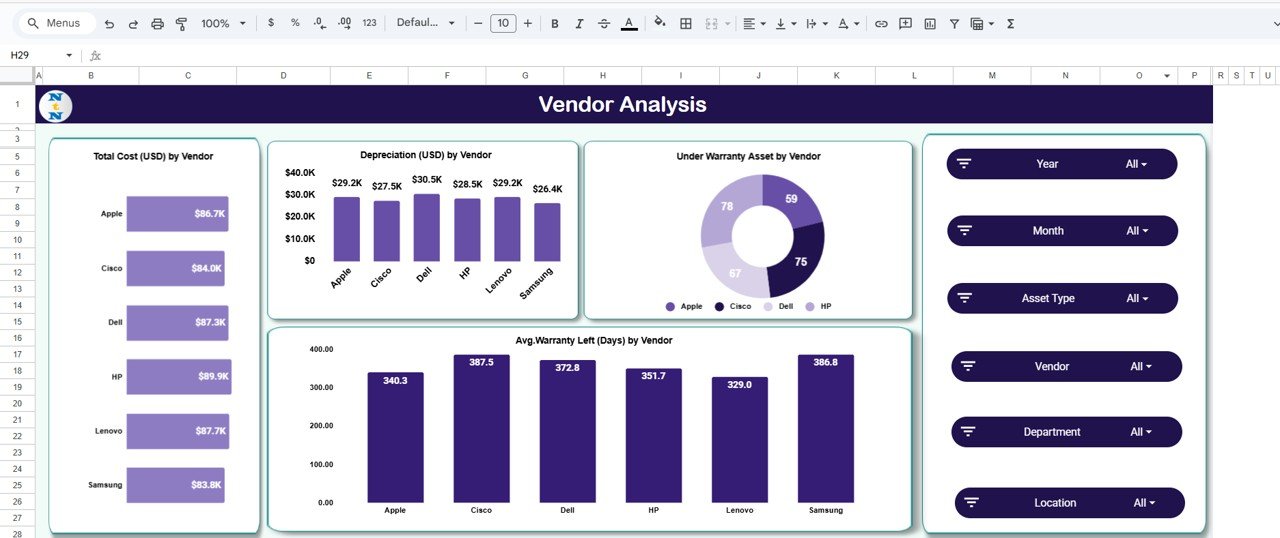
Task: Click the increase font size plus button
Action: pos(528,23)
